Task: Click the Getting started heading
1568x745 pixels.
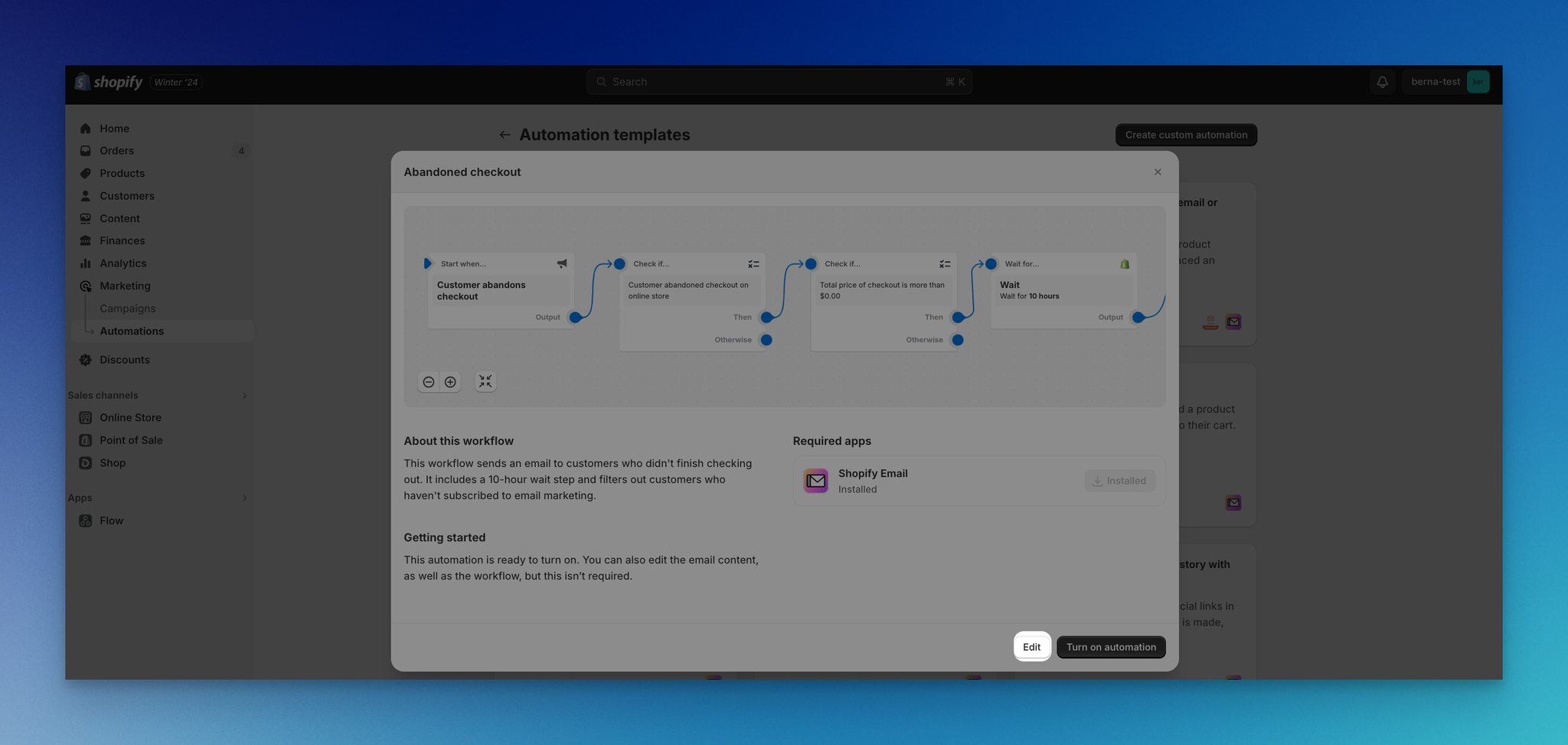Action: pos(445,538)
